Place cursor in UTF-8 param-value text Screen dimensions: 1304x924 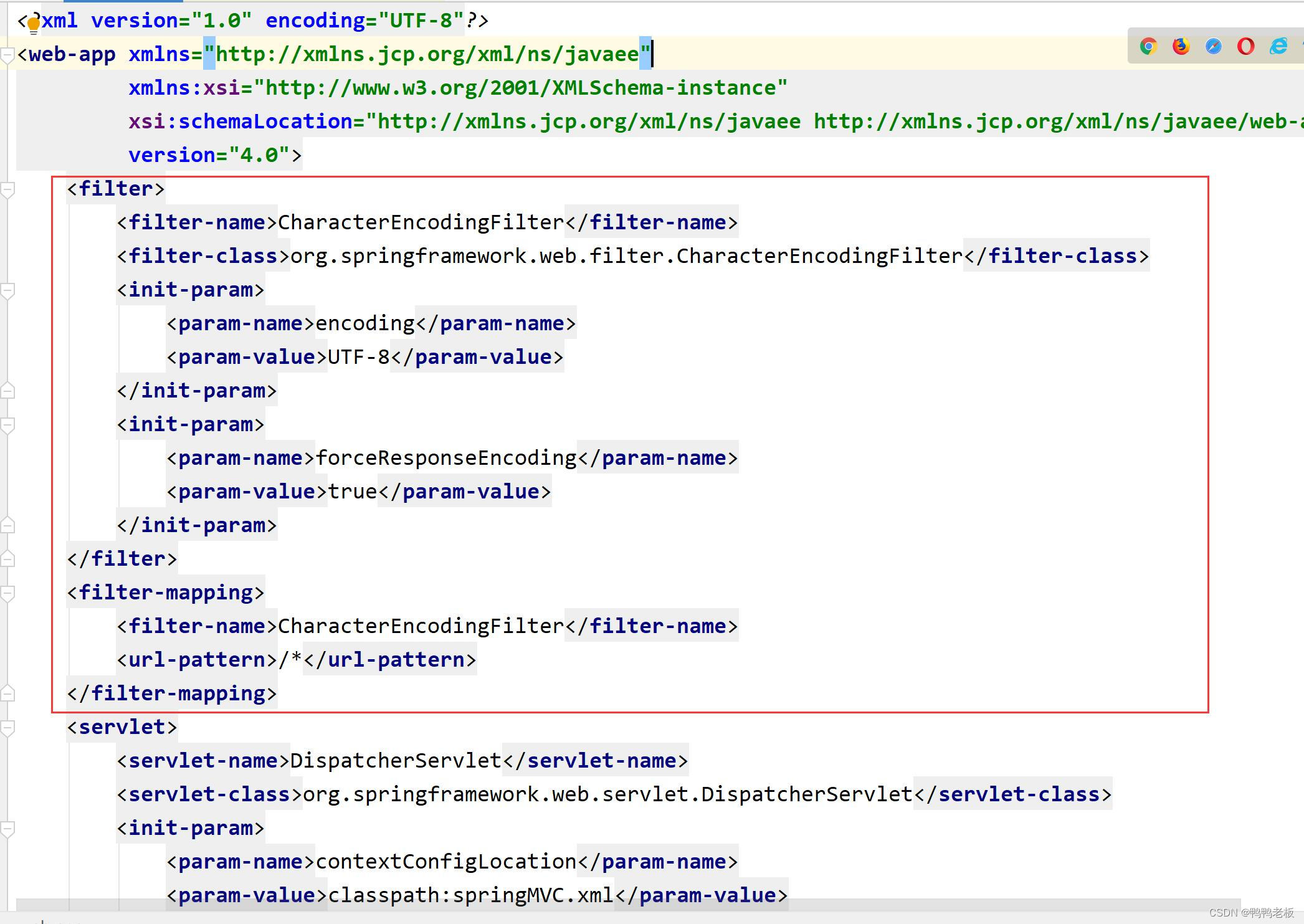coord(358,358)
